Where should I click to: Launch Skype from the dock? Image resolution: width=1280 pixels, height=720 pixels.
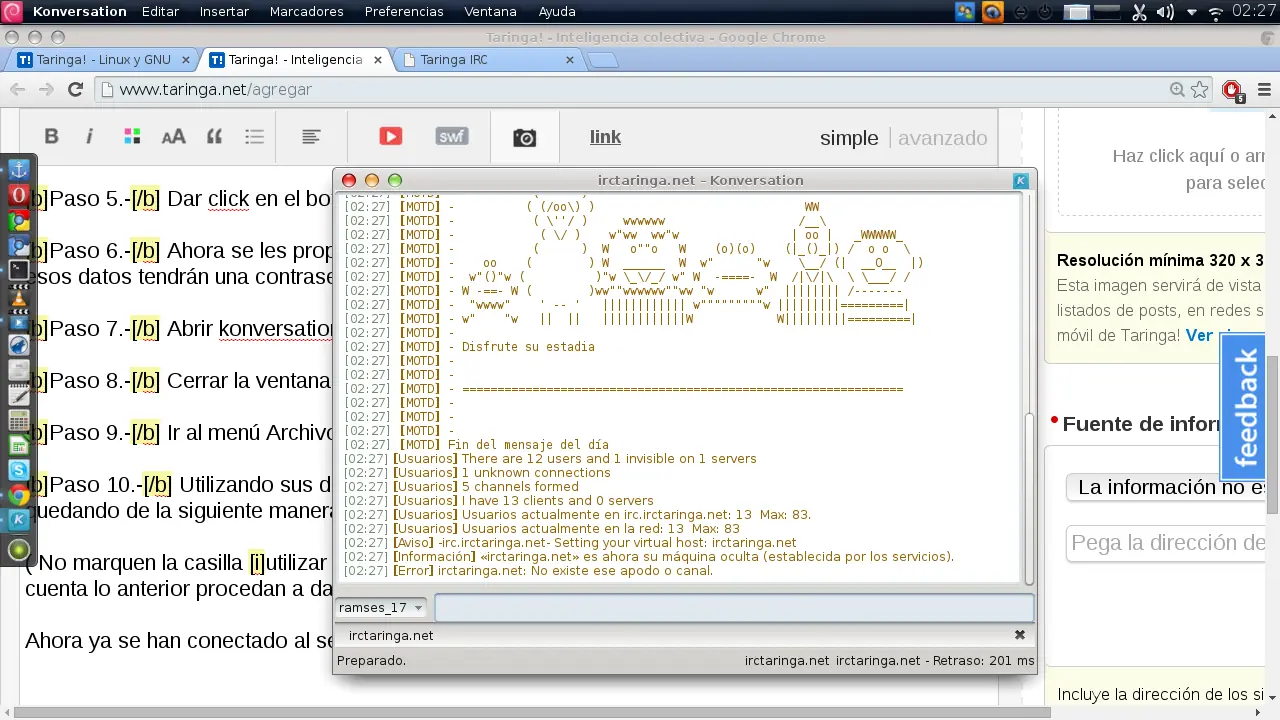pos(18,469)
